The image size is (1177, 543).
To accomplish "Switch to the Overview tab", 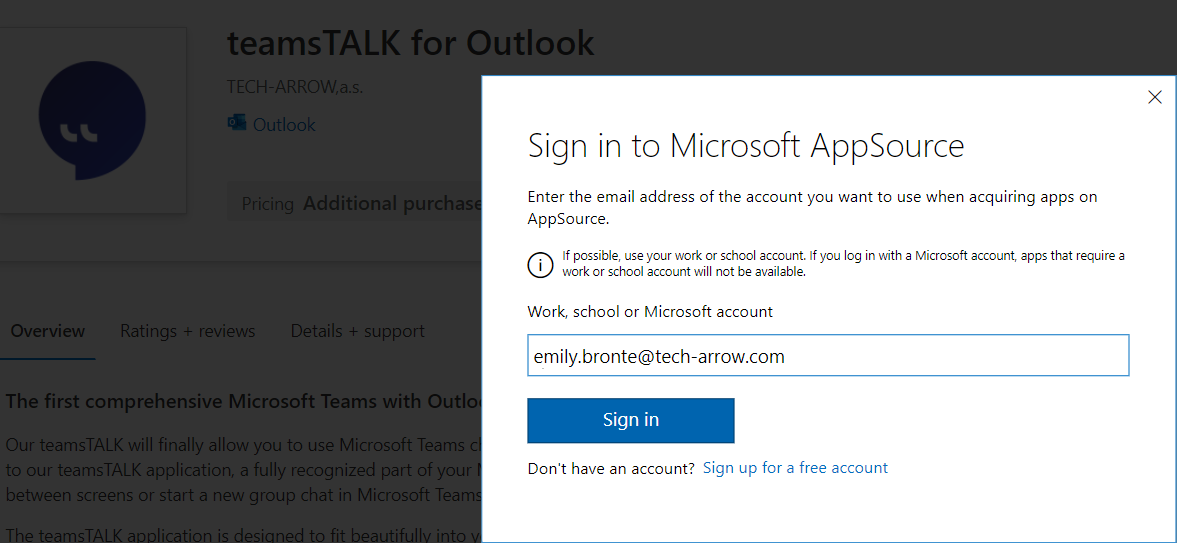I will pyautogui.click(x=48, y=331).
